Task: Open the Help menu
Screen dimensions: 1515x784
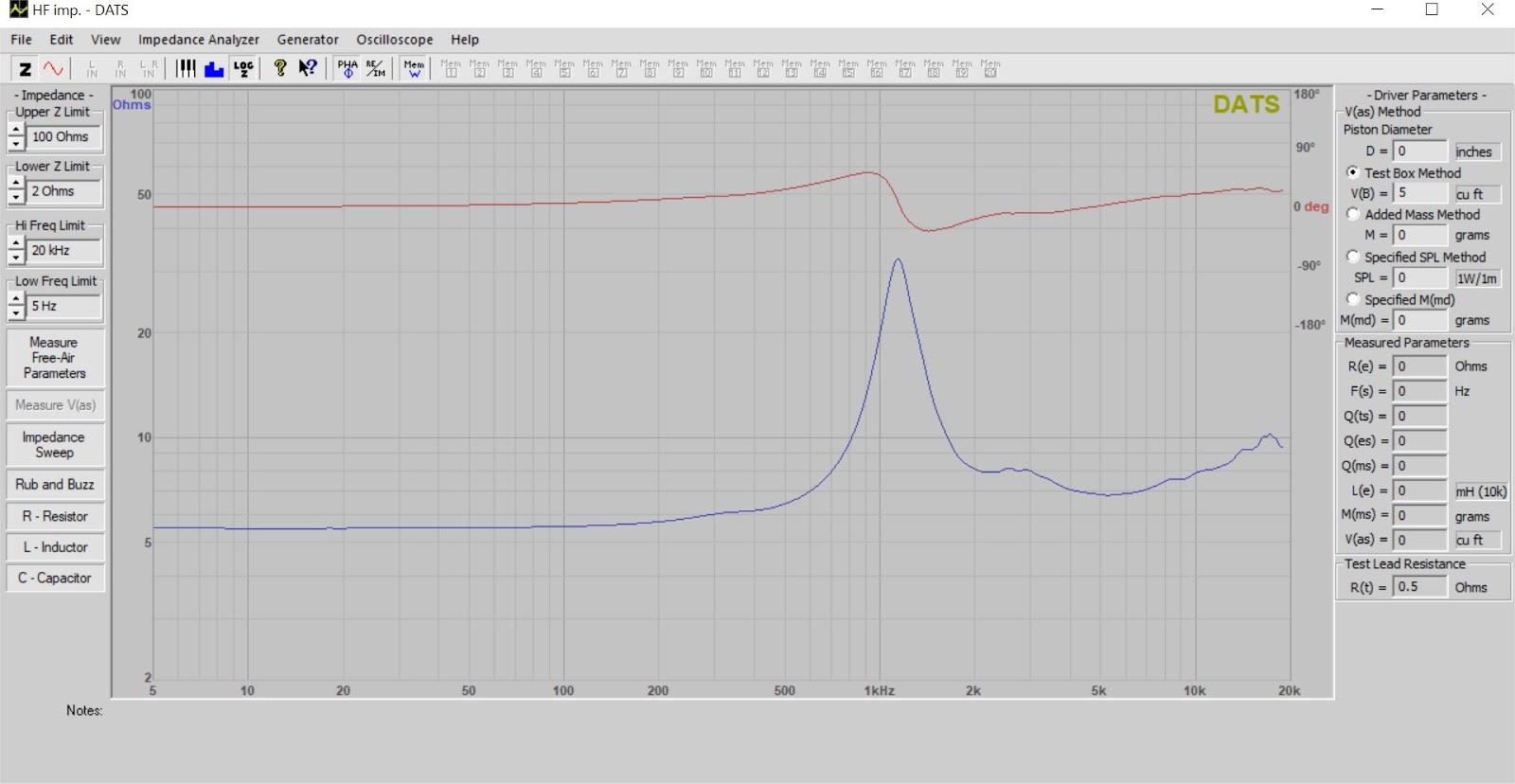Action: [465, 40]
